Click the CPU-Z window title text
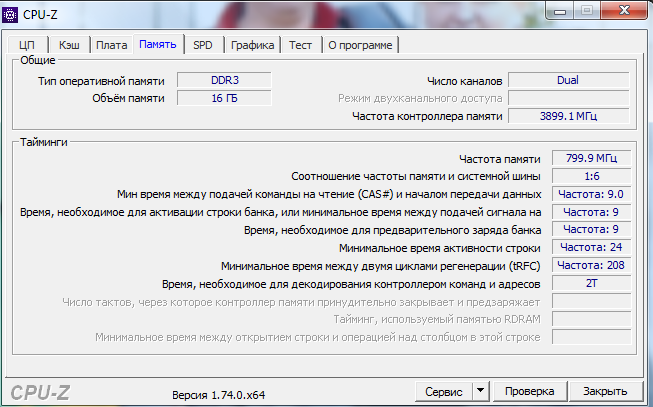This screenshot has width=653, height=407. click(40, 15)
